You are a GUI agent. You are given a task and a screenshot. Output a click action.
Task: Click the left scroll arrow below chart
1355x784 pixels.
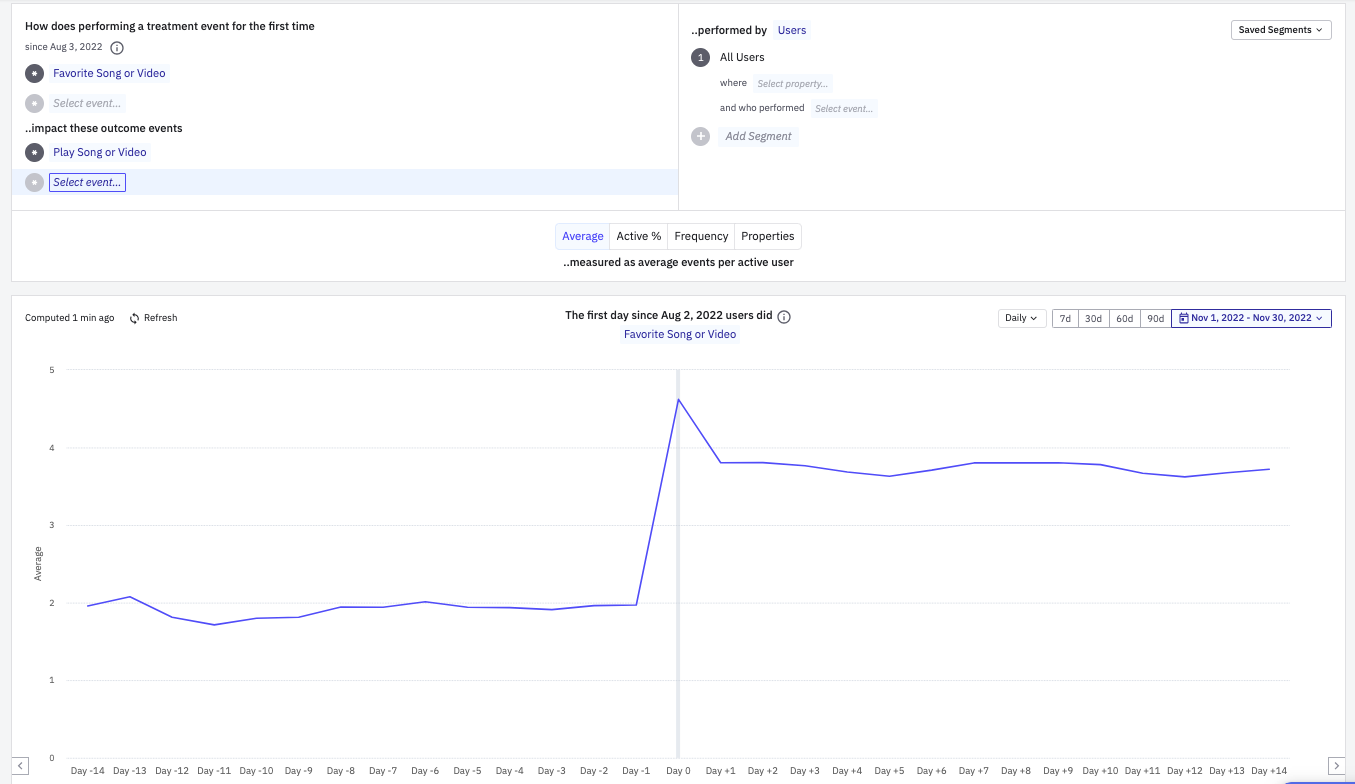coord(20,766)
